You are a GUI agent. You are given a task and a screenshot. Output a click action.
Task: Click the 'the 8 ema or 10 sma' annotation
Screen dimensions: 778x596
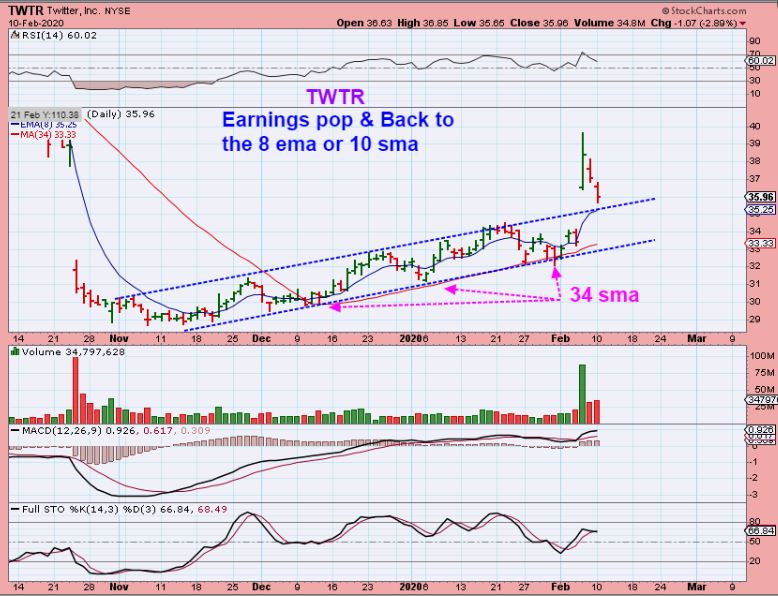(320, 144)
